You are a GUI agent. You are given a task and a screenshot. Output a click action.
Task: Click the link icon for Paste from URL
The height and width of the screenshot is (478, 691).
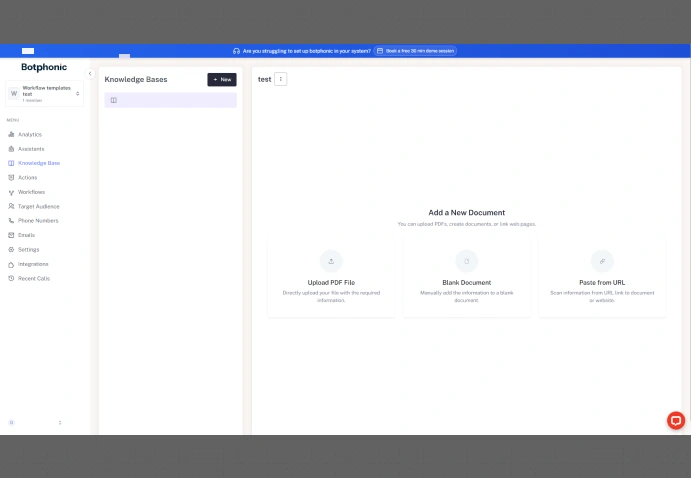point(602,261)
